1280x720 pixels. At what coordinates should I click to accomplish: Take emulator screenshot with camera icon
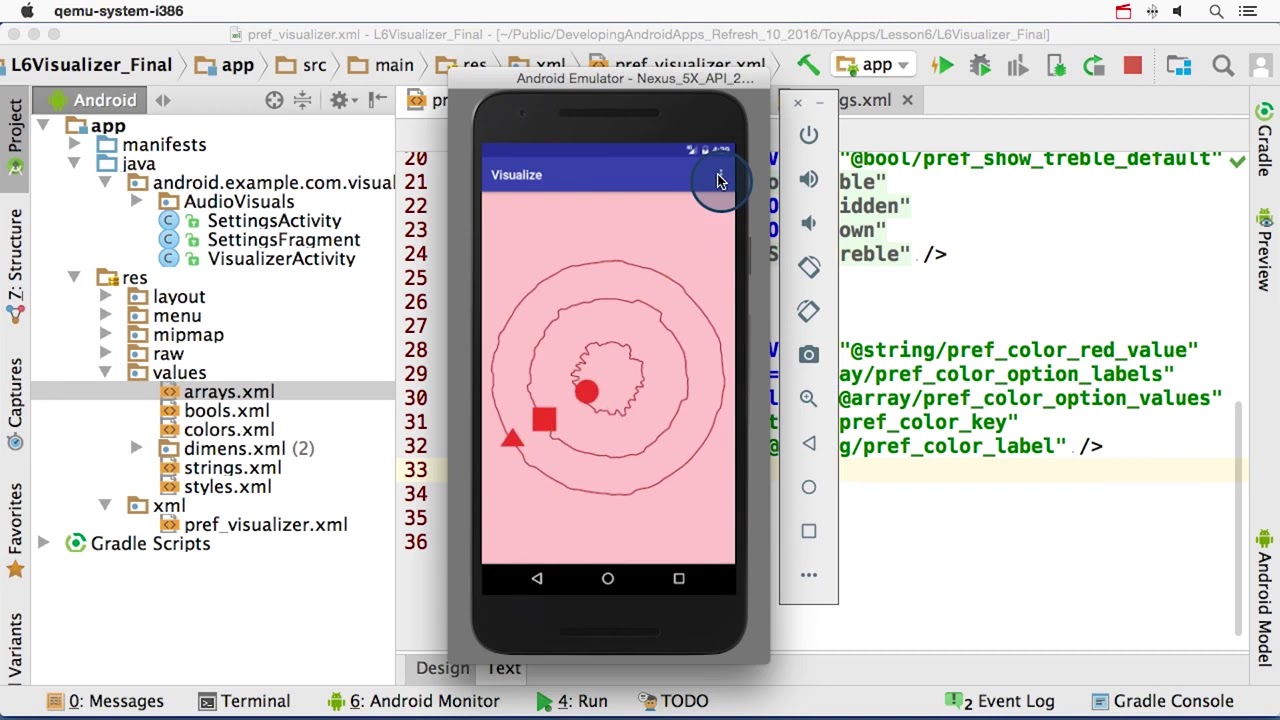point(808,355)
